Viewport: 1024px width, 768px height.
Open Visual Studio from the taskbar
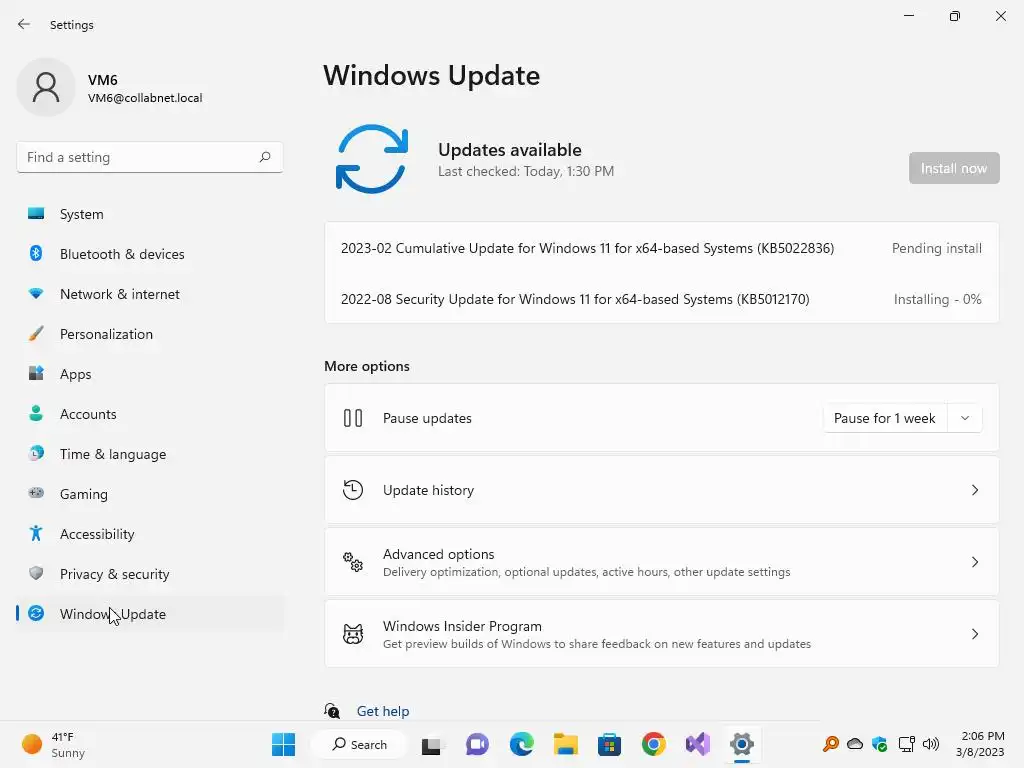[697, 744]
